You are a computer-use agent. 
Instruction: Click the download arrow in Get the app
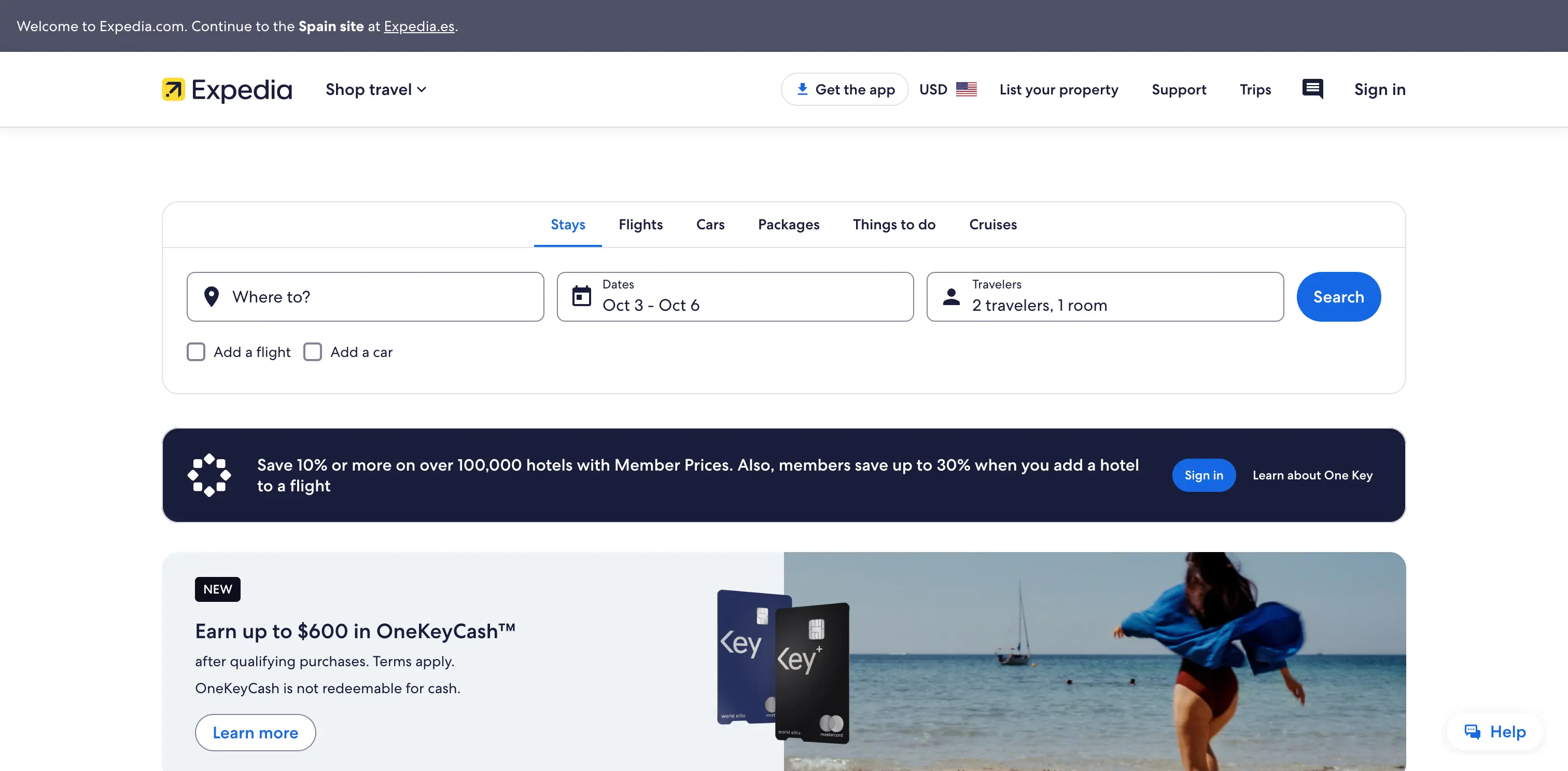pyautogui.click(x=802, y=89)
